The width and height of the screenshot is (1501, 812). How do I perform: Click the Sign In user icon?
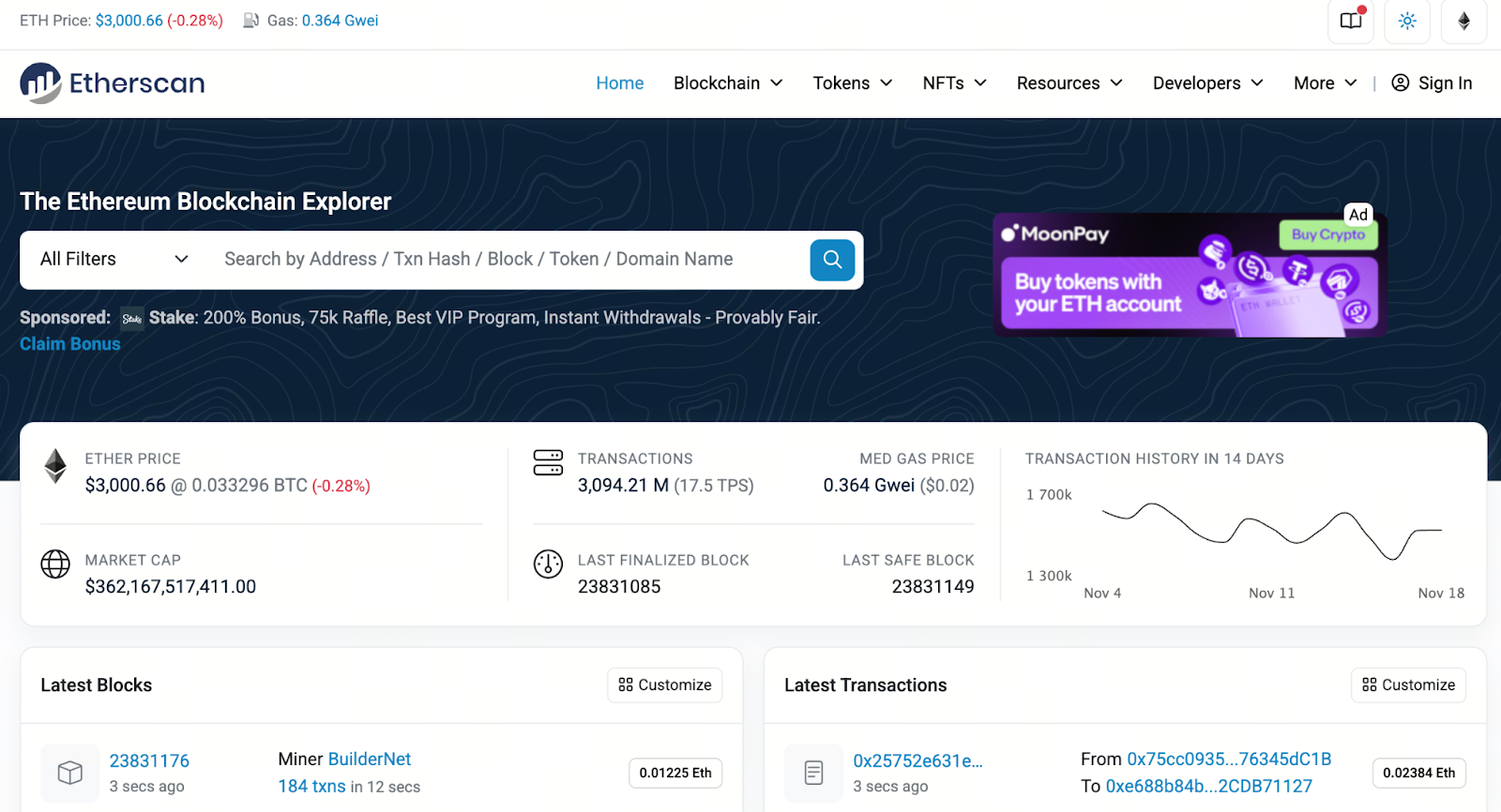[x=1400, y=83]
